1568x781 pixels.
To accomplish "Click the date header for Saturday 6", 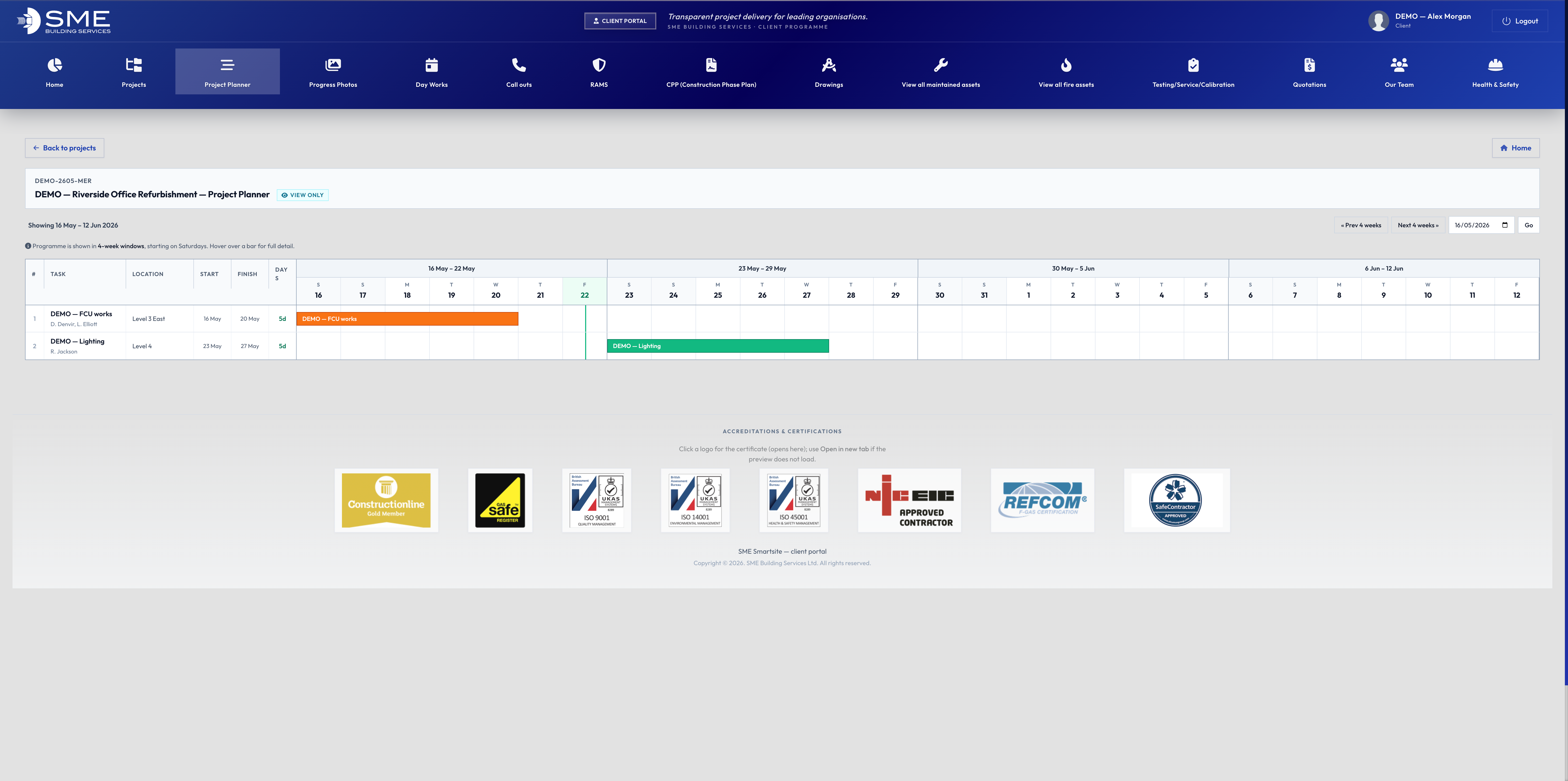I will 1250,291.
